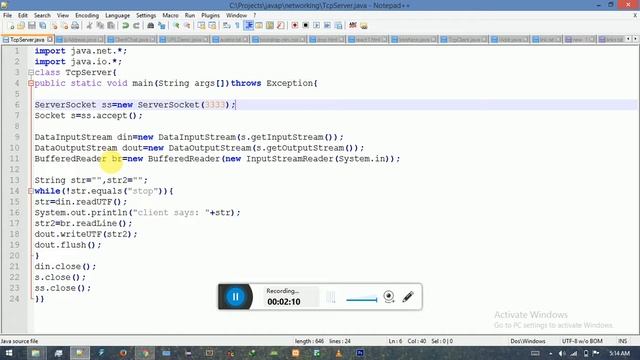Open the Document Map panel icon
The width and height of the screenshot is (640, 360).
[270, 26]
